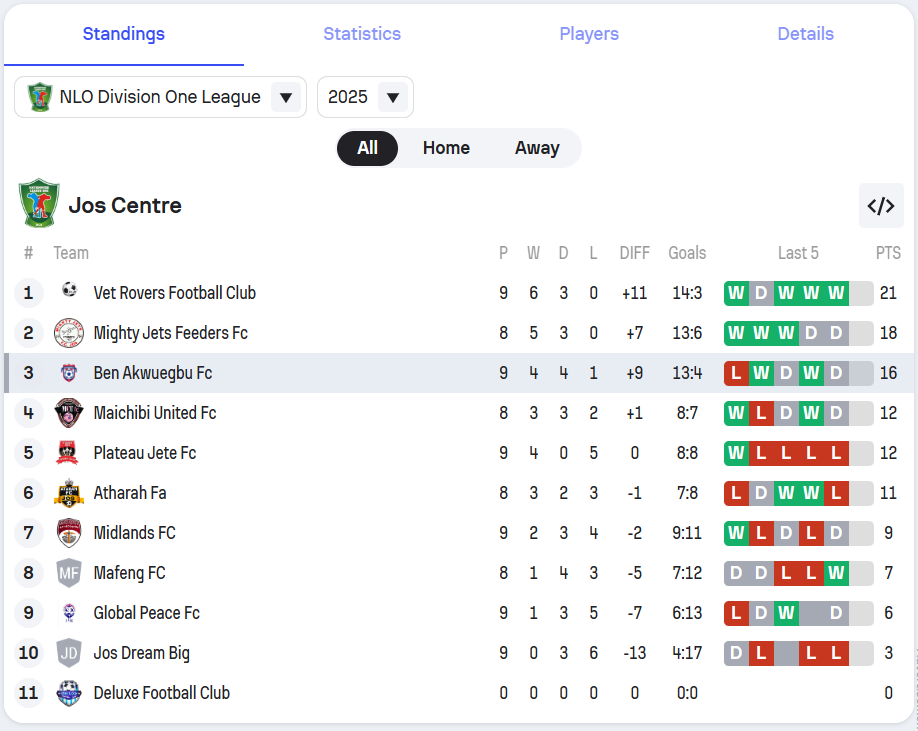Click the Jos Centre league emblem
The image size is (918, 731).
click(39, 204)
